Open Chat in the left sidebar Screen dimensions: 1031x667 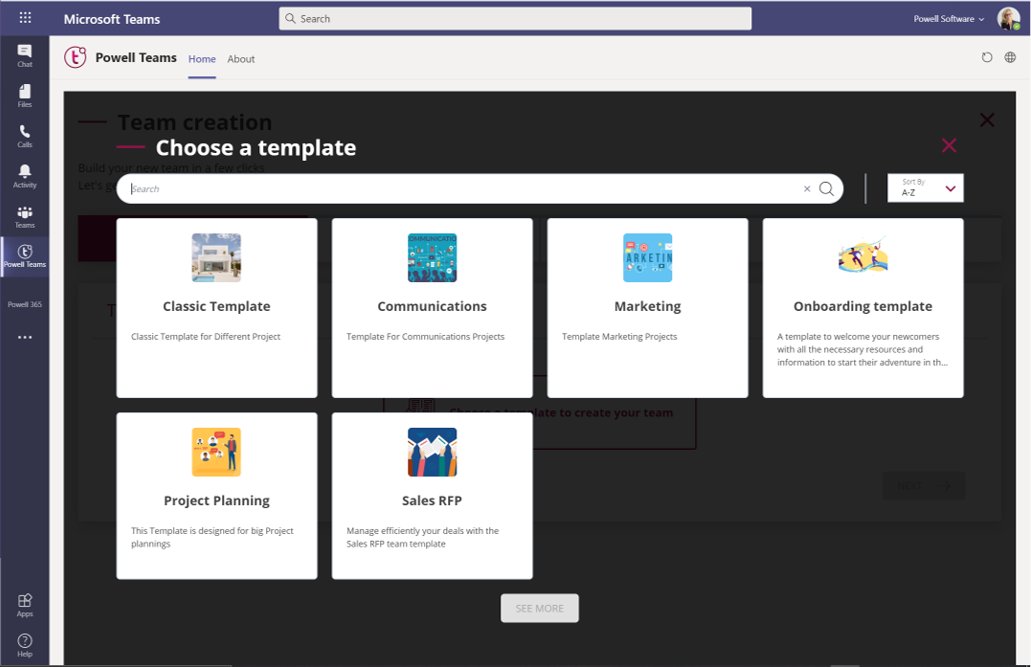point(24,56)
